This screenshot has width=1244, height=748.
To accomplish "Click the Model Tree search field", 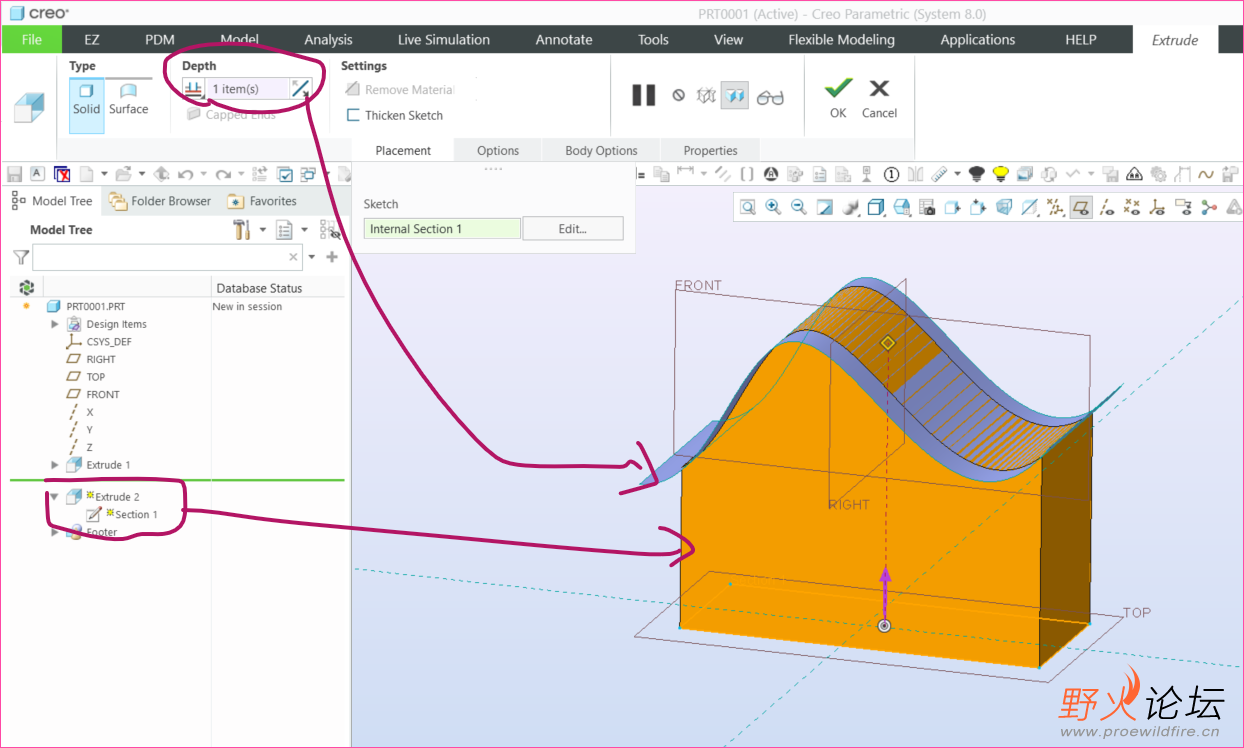I will [x=160, y=258].
